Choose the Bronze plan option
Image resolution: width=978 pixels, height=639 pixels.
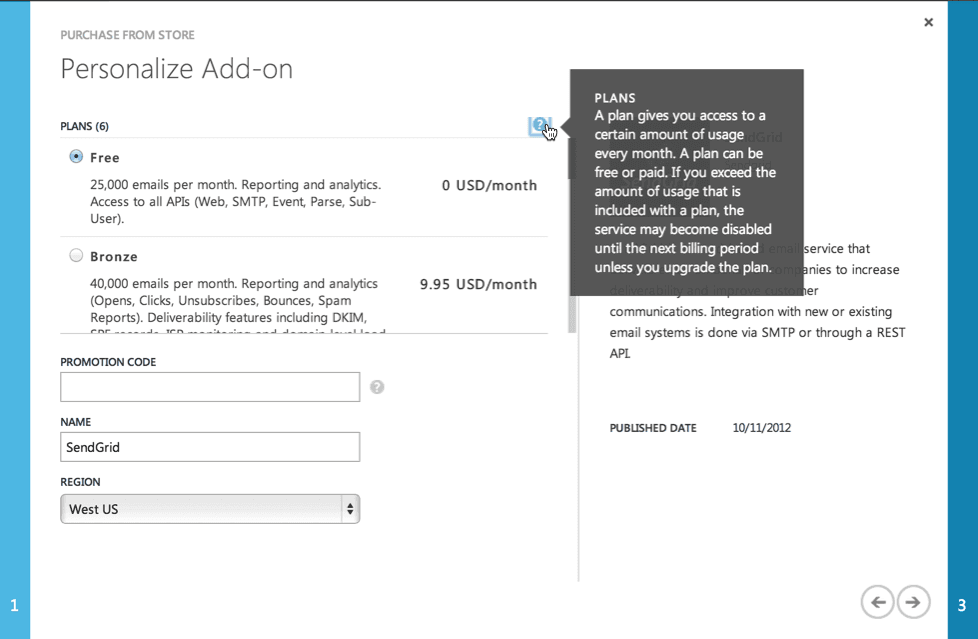point(76,256)
